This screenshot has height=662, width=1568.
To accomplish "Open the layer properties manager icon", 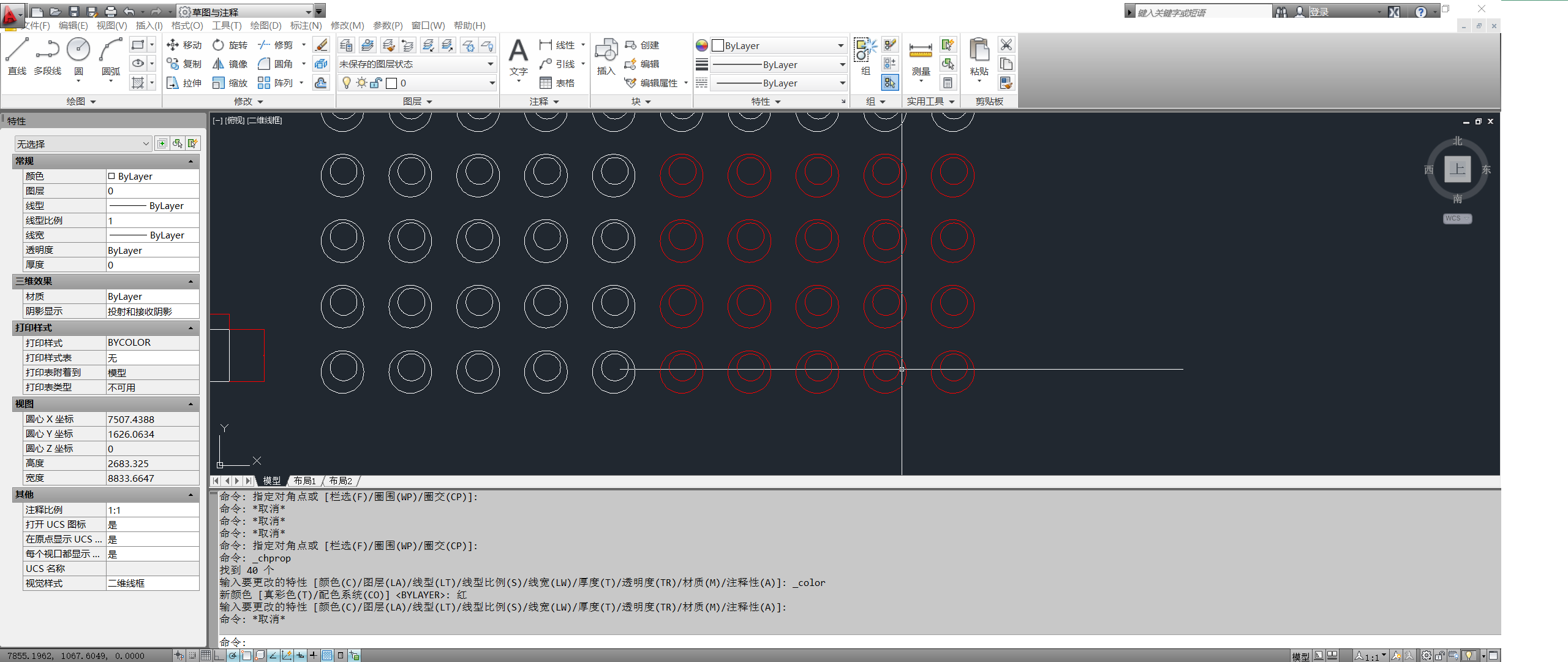I will 346,45.
